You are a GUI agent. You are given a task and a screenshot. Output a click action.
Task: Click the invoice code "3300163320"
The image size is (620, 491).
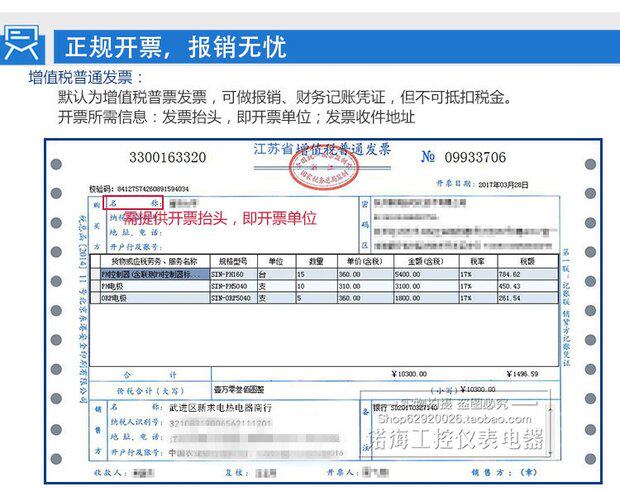(168, 157)
